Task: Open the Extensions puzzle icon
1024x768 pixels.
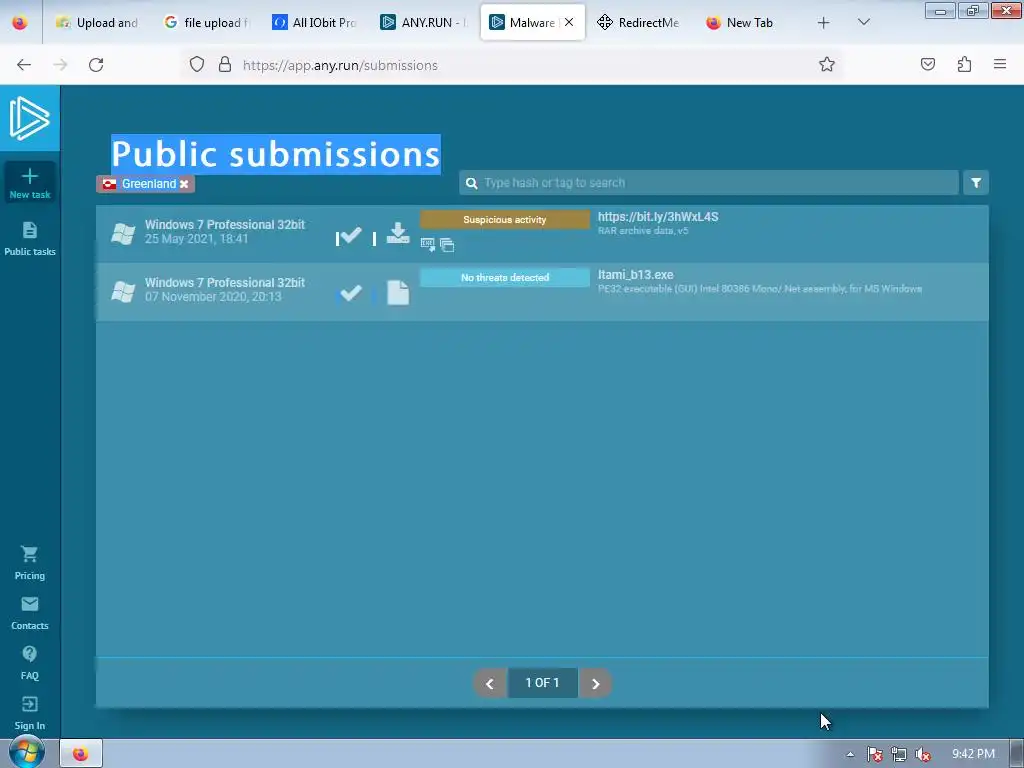Action: tap(964, 64)
